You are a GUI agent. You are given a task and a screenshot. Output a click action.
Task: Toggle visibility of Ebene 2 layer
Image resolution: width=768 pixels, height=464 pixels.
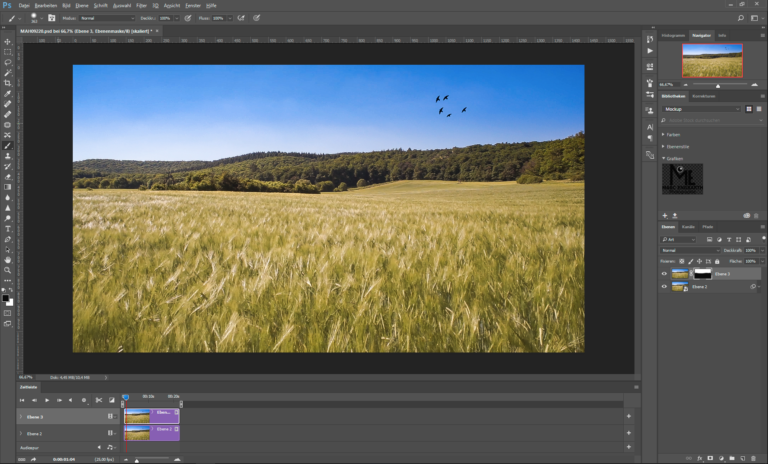[x=664, y=287]
